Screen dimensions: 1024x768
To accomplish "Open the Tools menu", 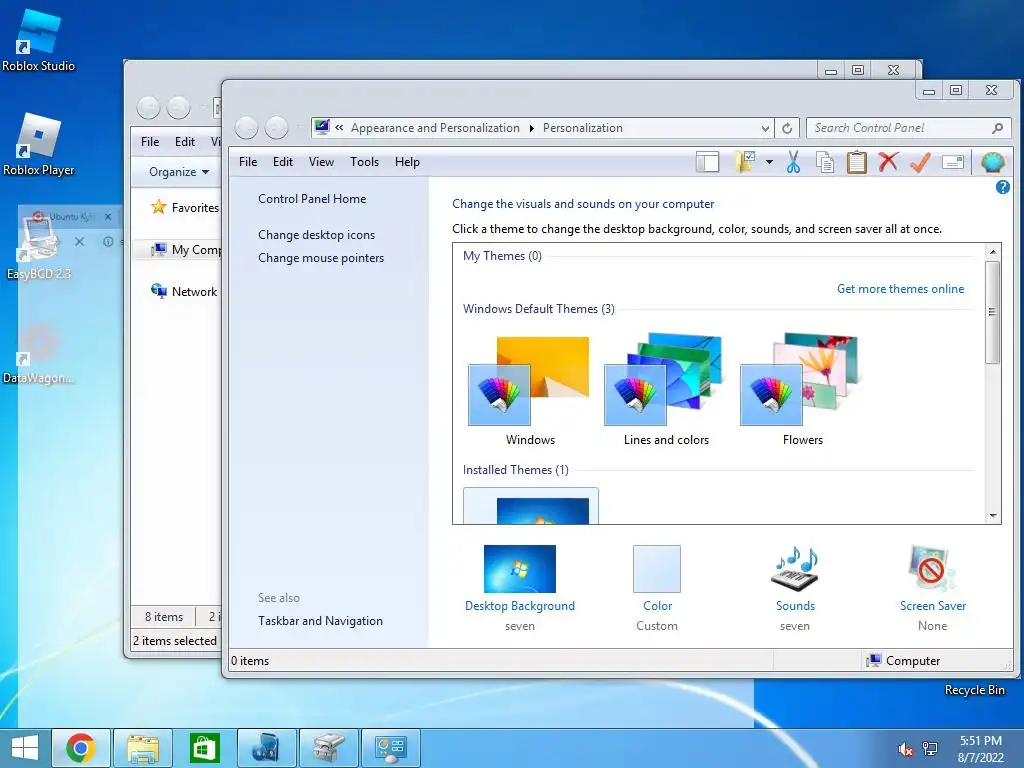I will (364, 162).
